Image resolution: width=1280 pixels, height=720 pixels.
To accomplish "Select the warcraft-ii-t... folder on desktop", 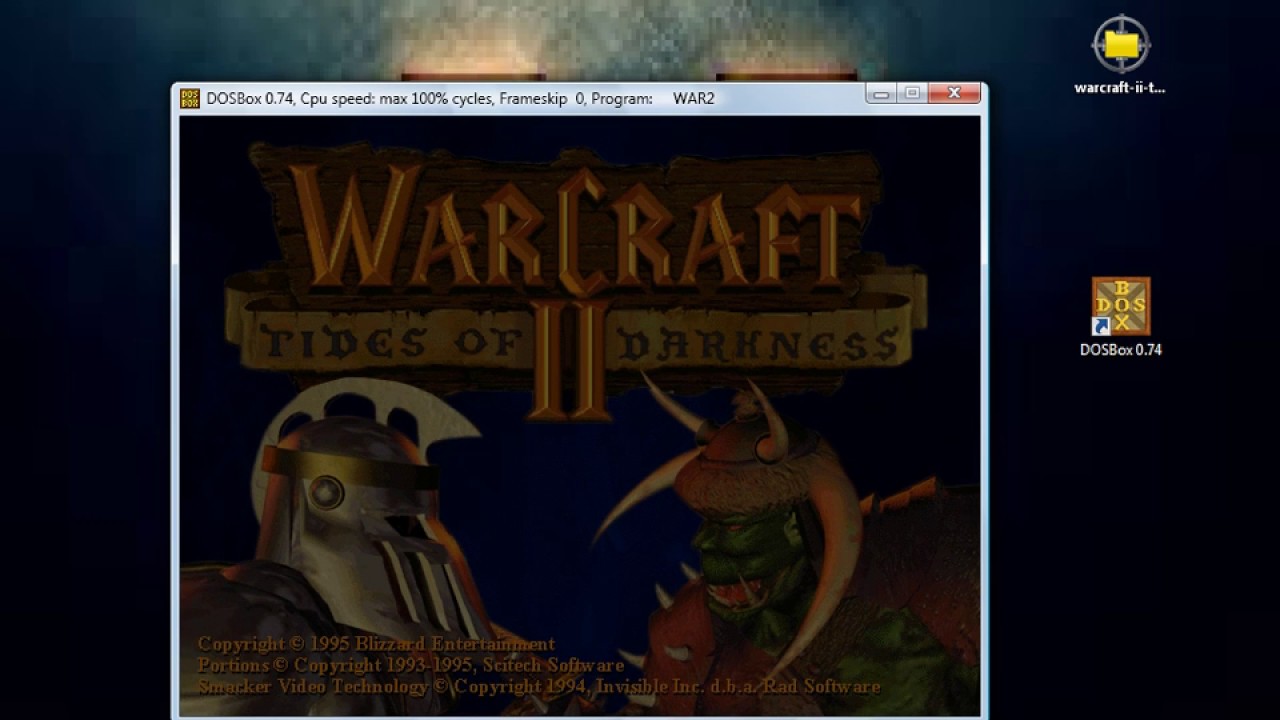I will [1121, 44].
